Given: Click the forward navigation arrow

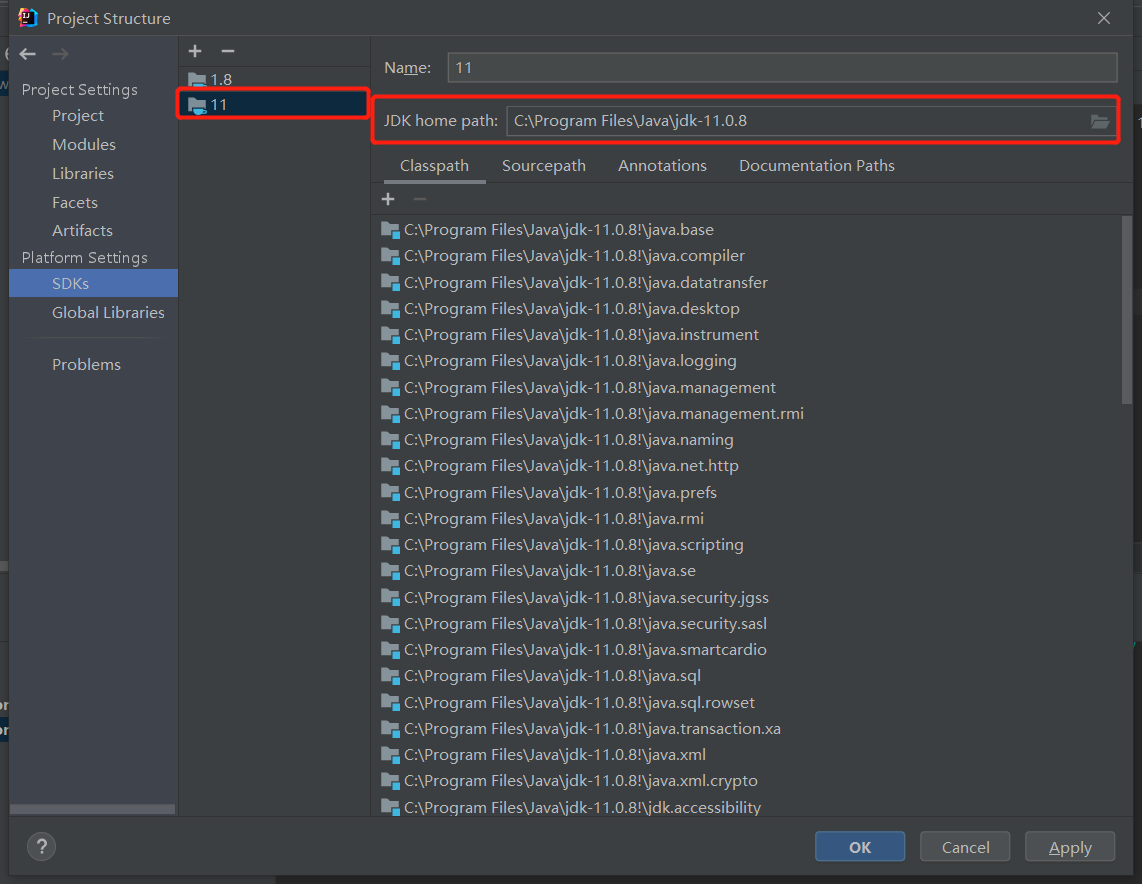Looking at the screenshot, I should click(x=59, y=53).
